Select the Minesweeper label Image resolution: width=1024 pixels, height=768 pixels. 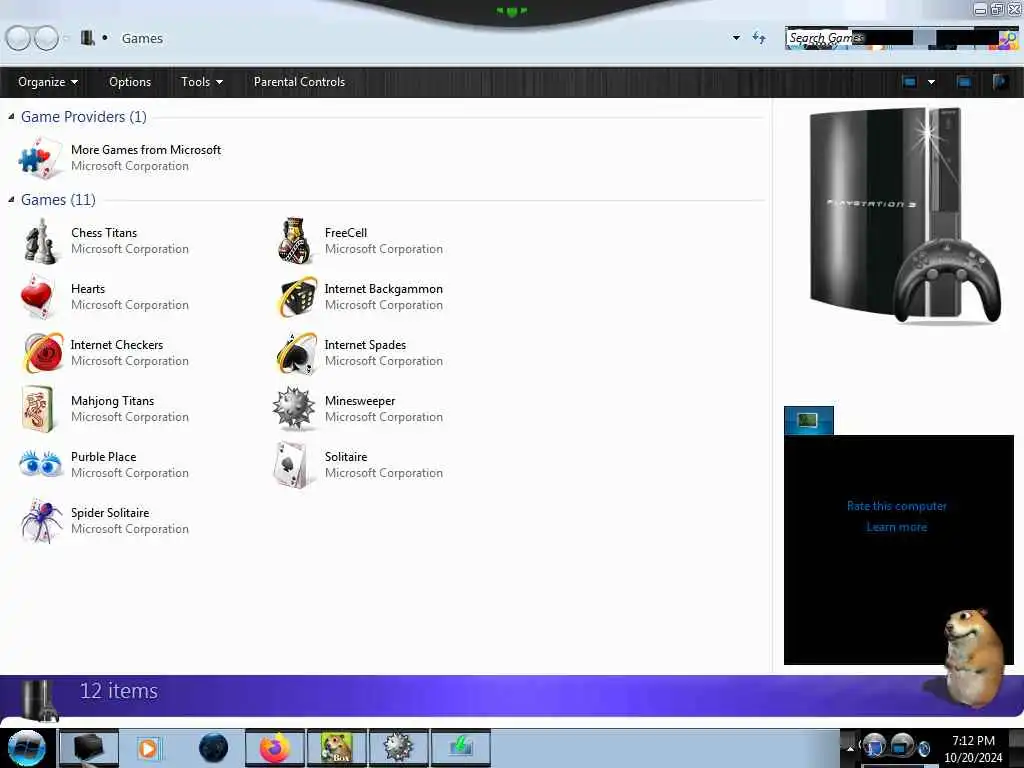(360, 401)
